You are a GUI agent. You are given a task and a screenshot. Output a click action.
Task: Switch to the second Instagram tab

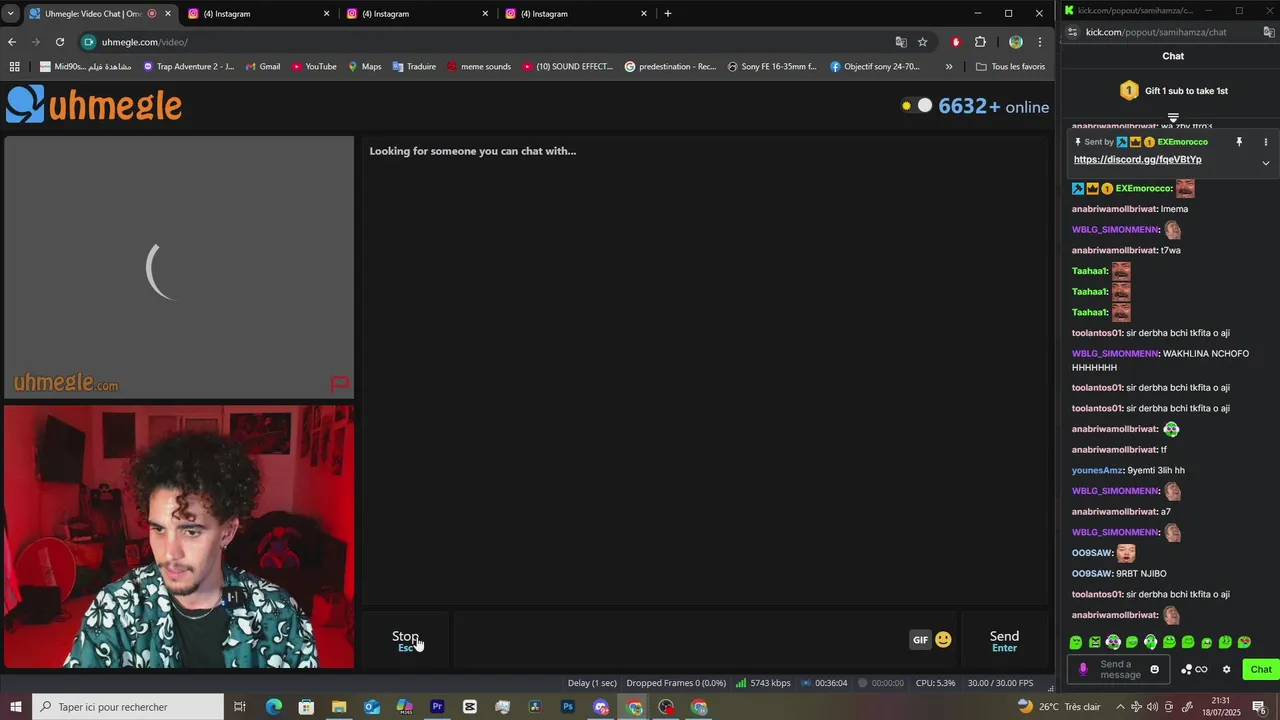pos(416,14)
